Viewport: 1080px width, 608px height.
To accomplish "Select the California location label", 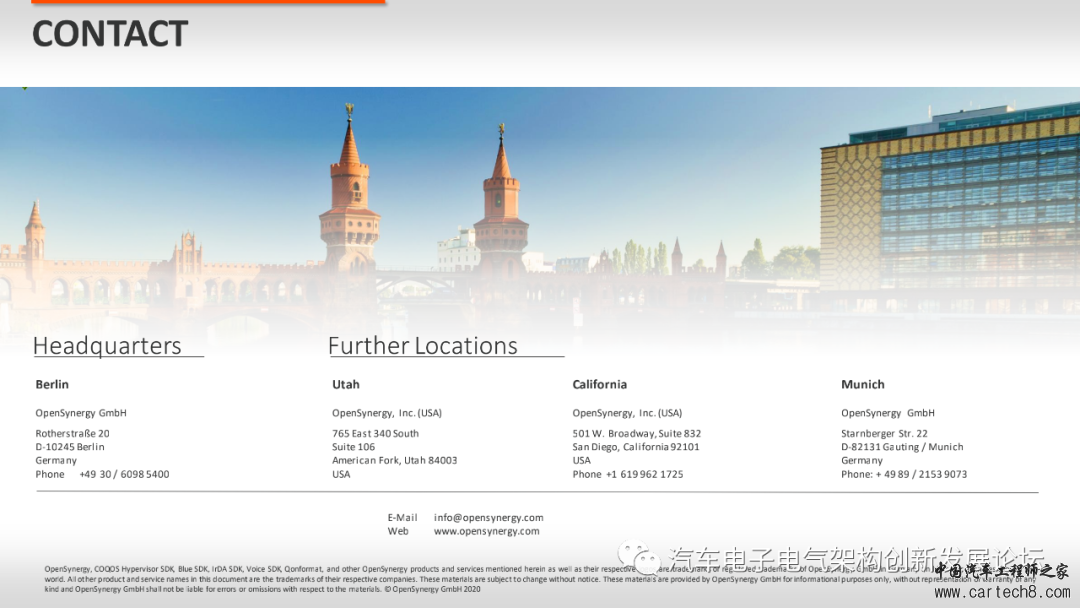I will tap(599, 384).
